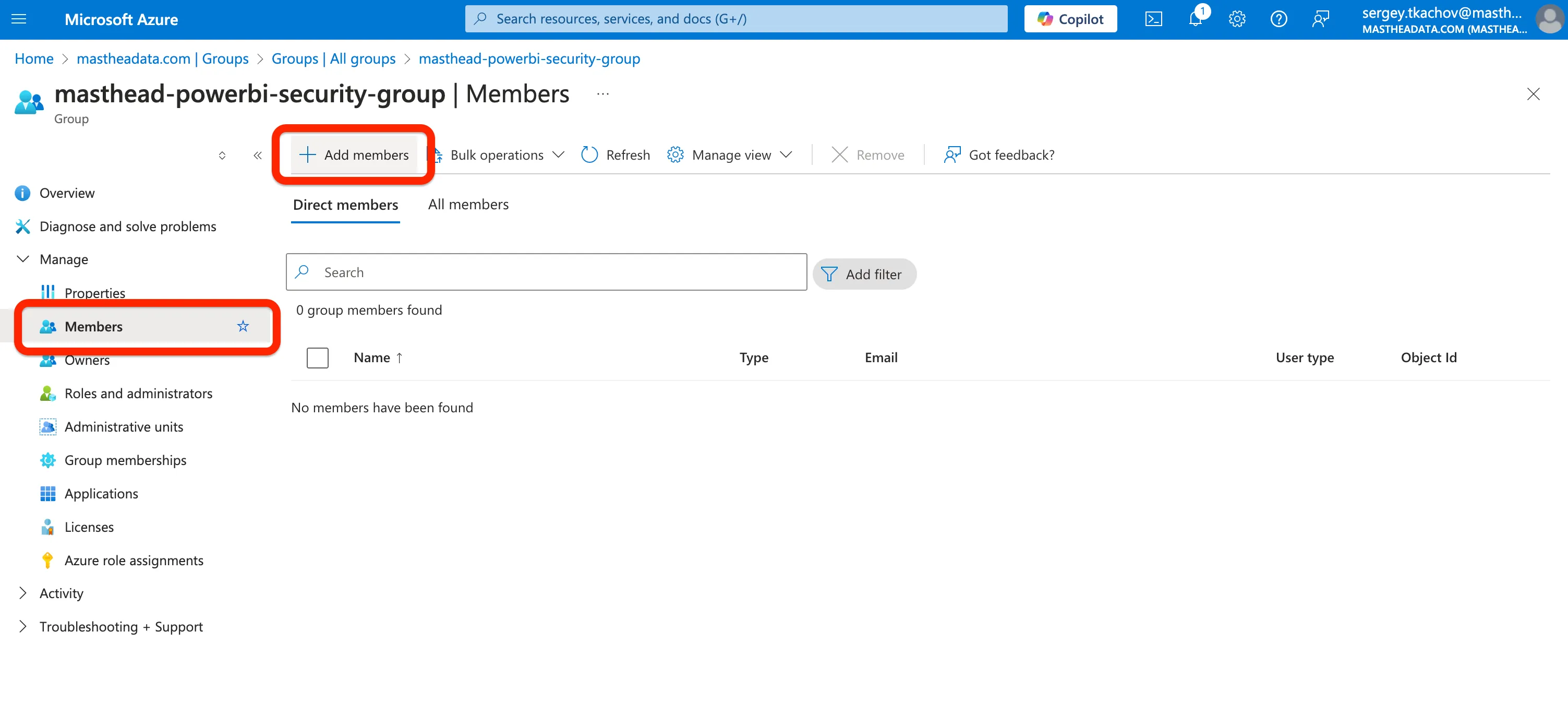Open the Azure portal hamburger menu

pos(19,19)
